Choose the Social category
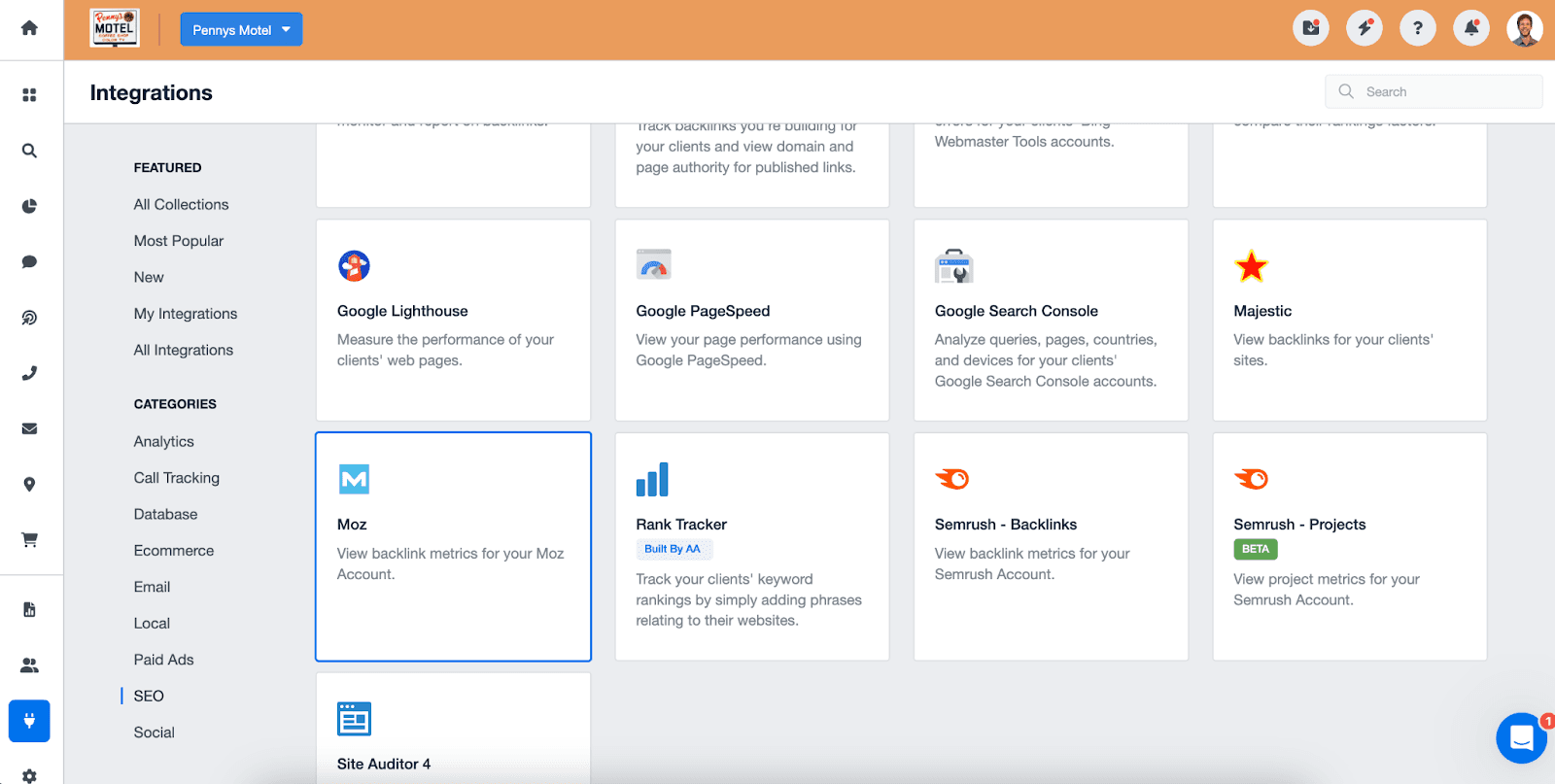 click(155, 733)
